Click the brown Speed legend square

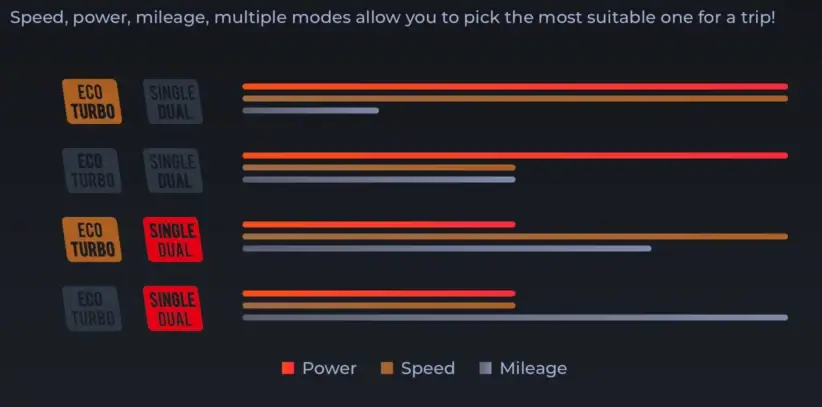(x=387, y=368)
